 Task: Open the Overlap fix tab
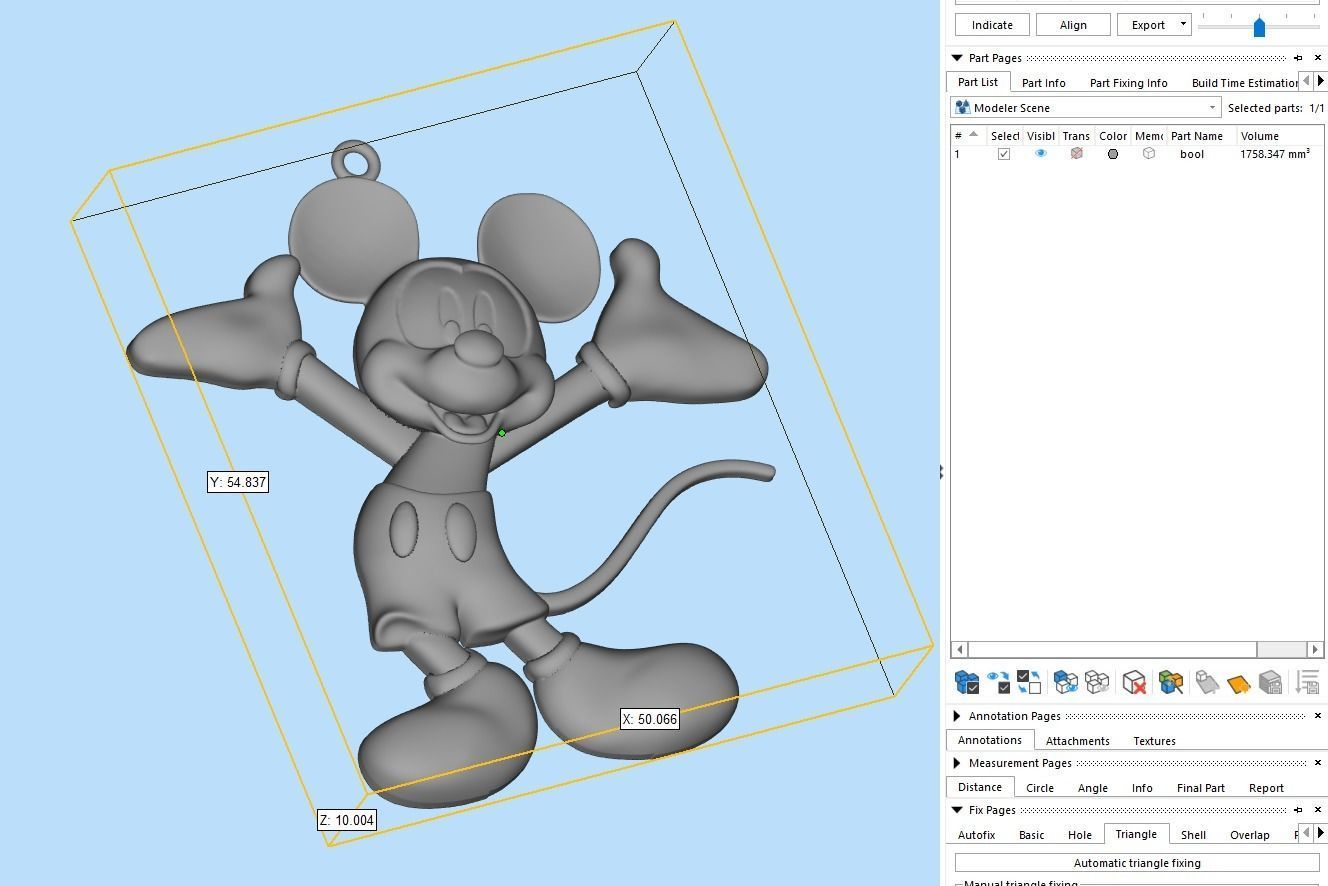pos(1249,835)
